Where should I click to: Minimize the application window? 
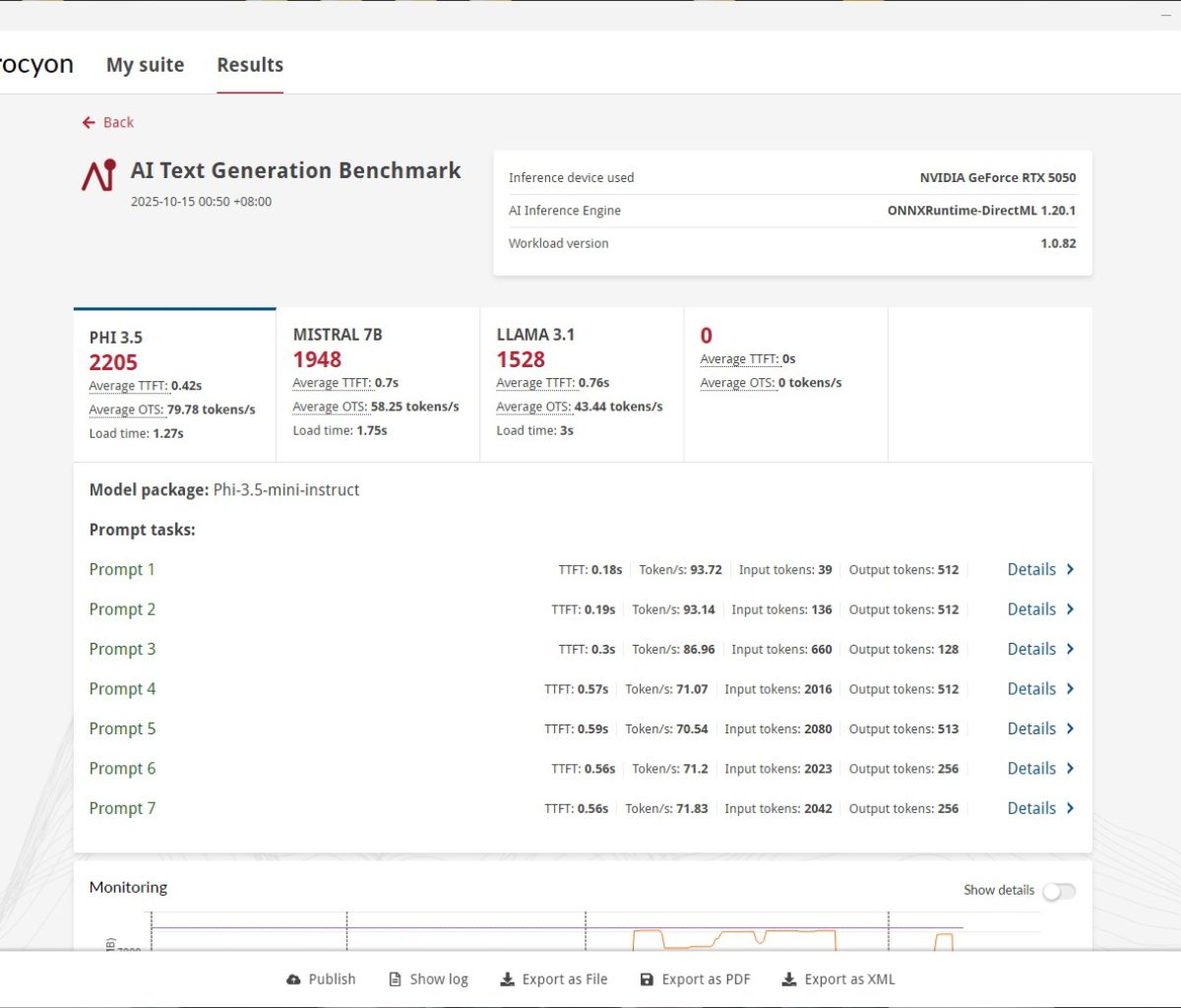[x=1166, y=16]
